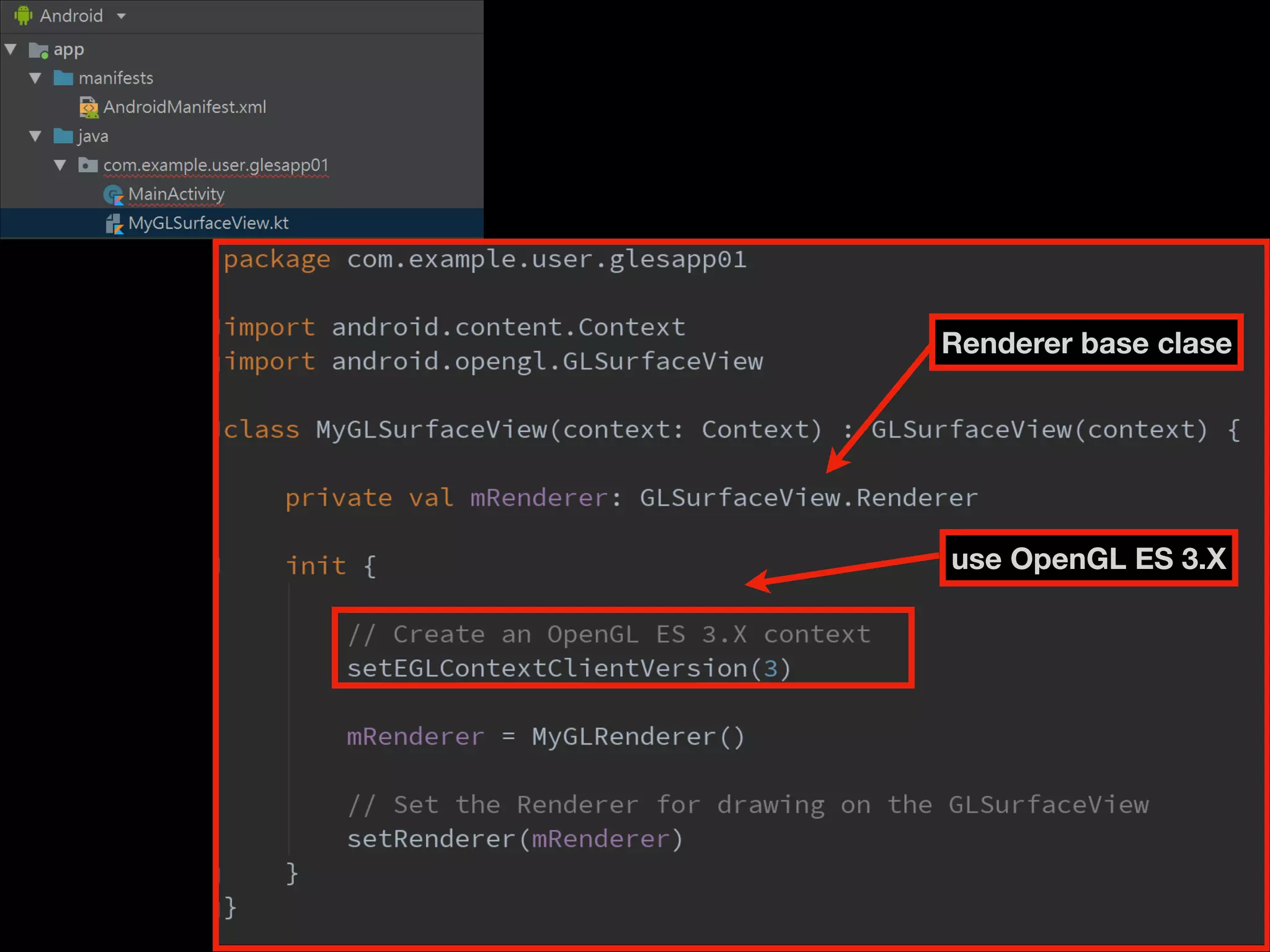The width and height of the screenshot is (1270, 952).
Task: Collapse the app module node
Action: pyautogui.click(x=11, y=49)
